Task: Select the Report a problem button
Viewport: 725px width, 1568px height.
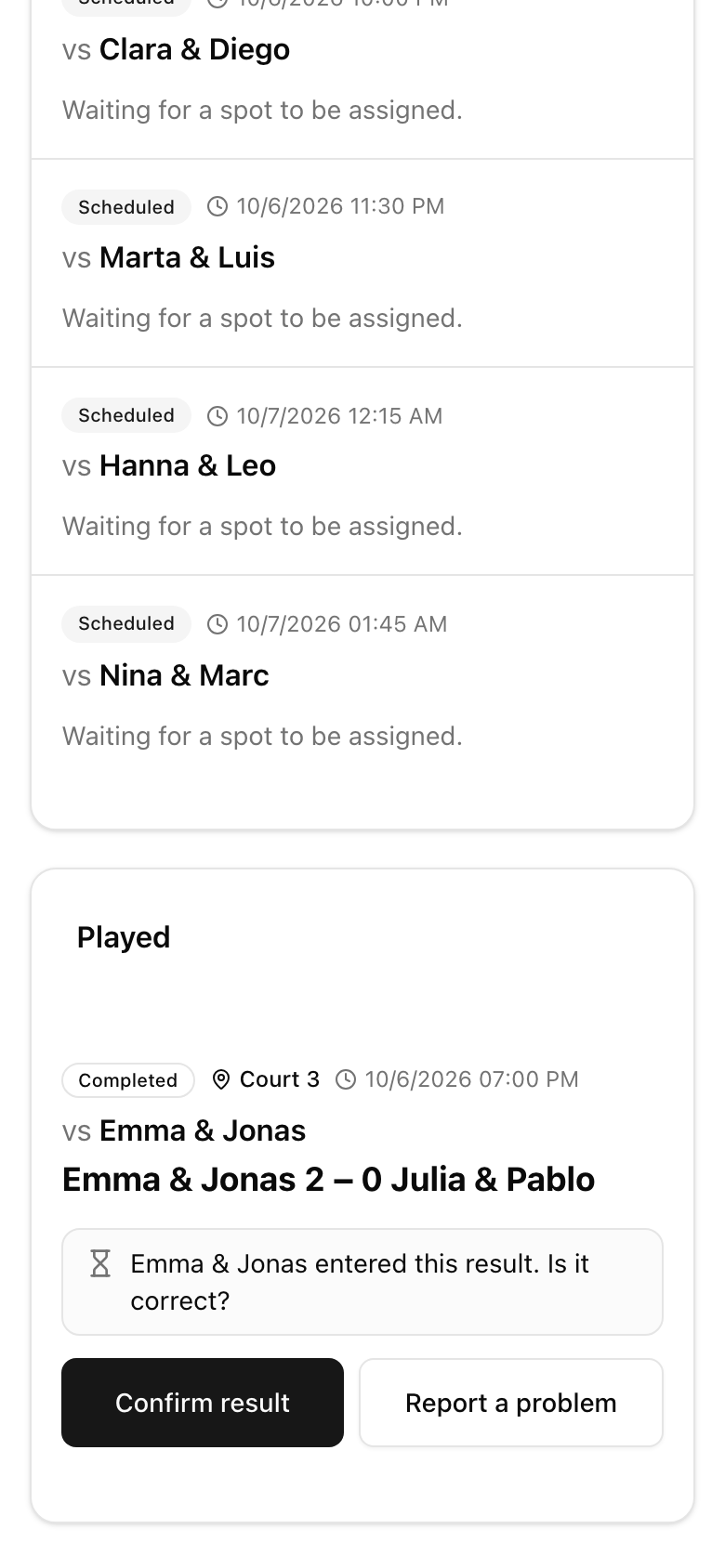Action: tap(511, 1403)
